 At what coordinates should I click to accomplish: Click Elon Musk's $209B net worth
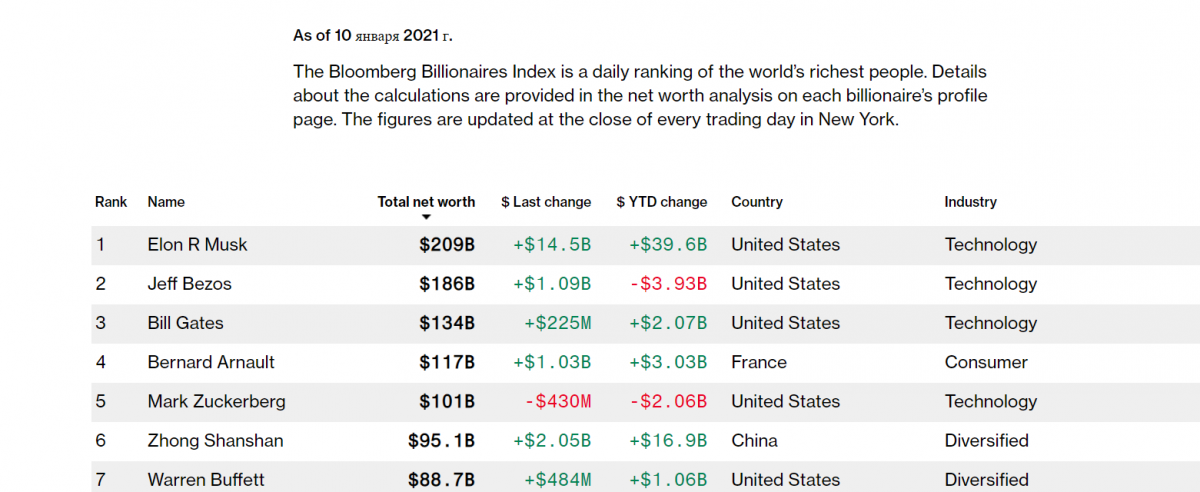(x=447, y=245)
